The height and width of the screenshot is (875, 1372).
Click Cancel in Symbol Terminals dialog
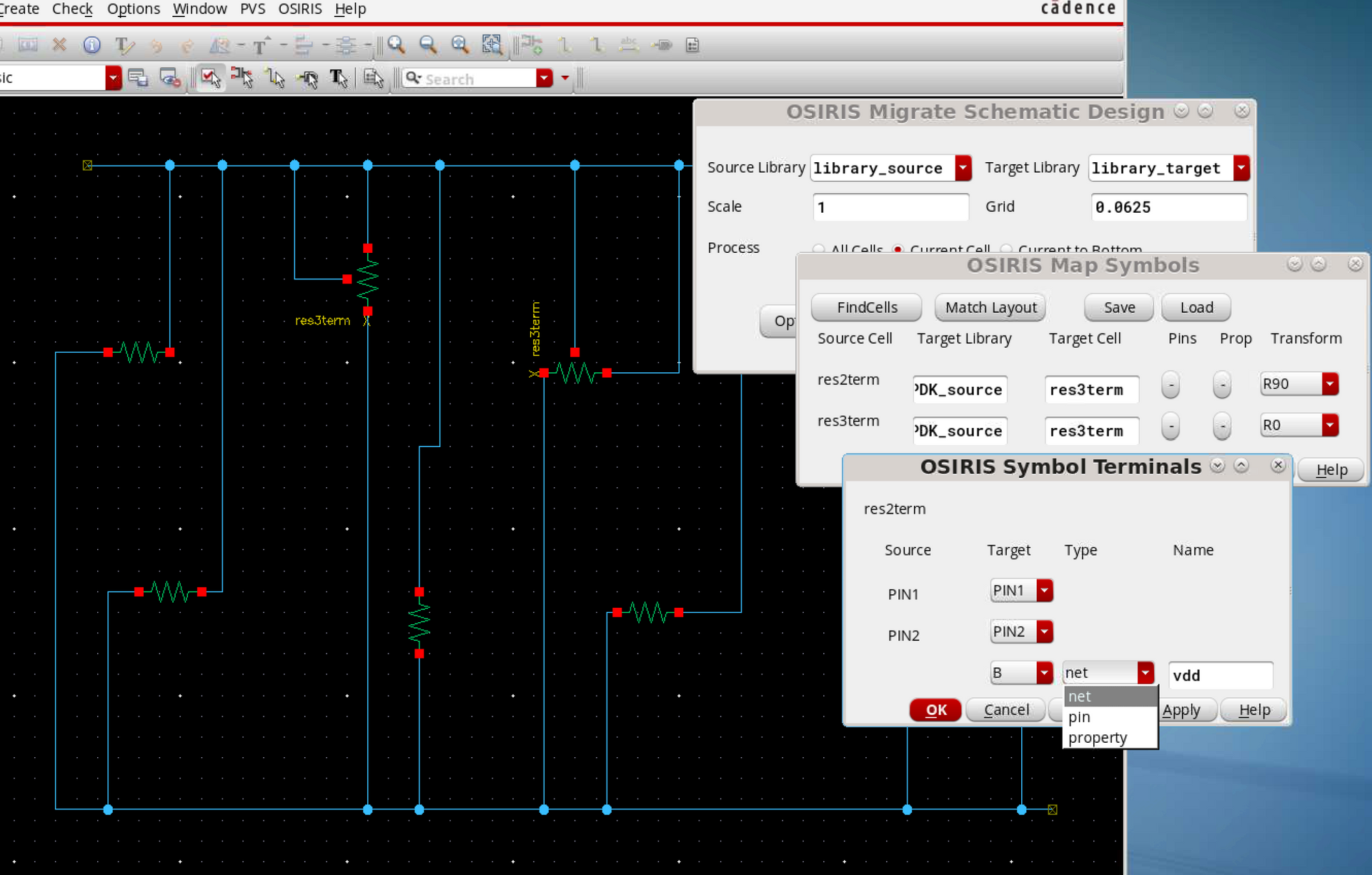(1006, 710)
